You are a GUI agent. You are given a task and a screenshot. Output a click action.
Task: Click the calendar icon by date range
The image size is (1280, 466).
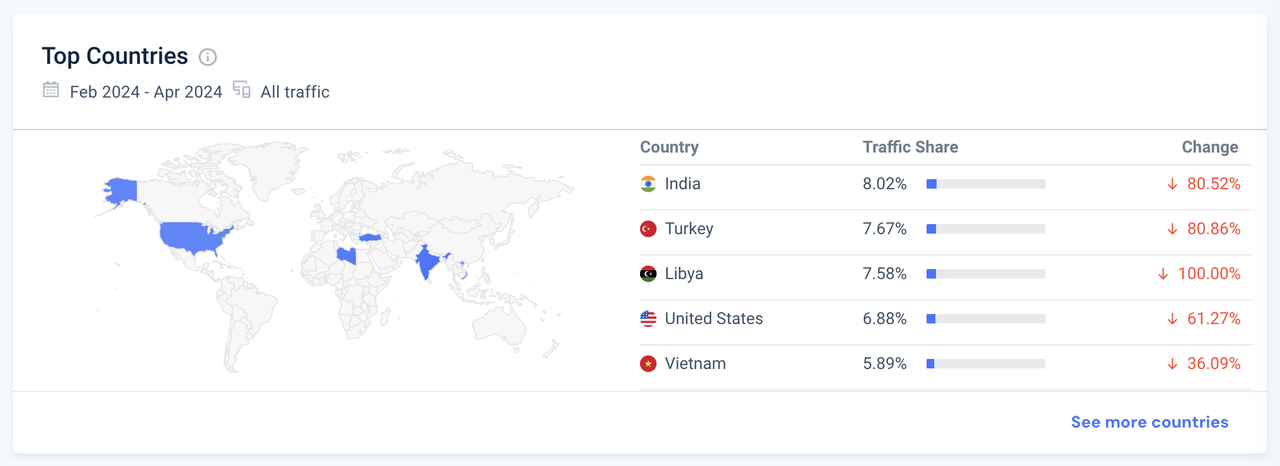(51, 90)
